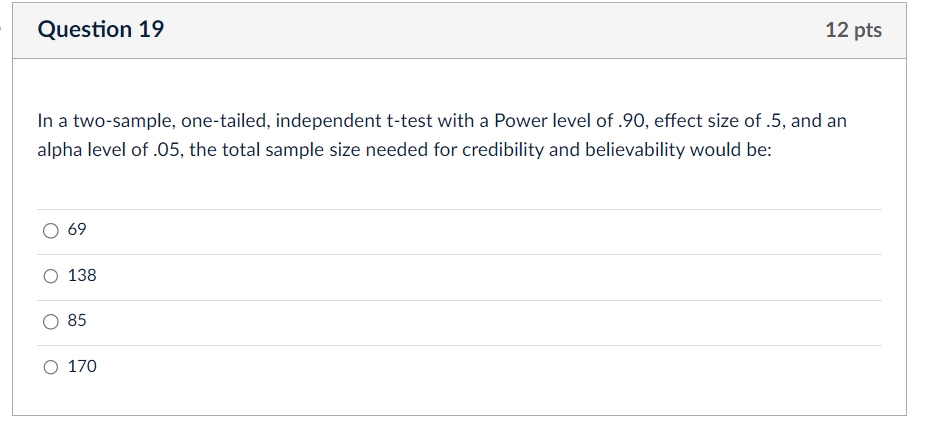927x421 pixels.
Task: Mark the 170 option radio button
Action: (x=51, y=367)
